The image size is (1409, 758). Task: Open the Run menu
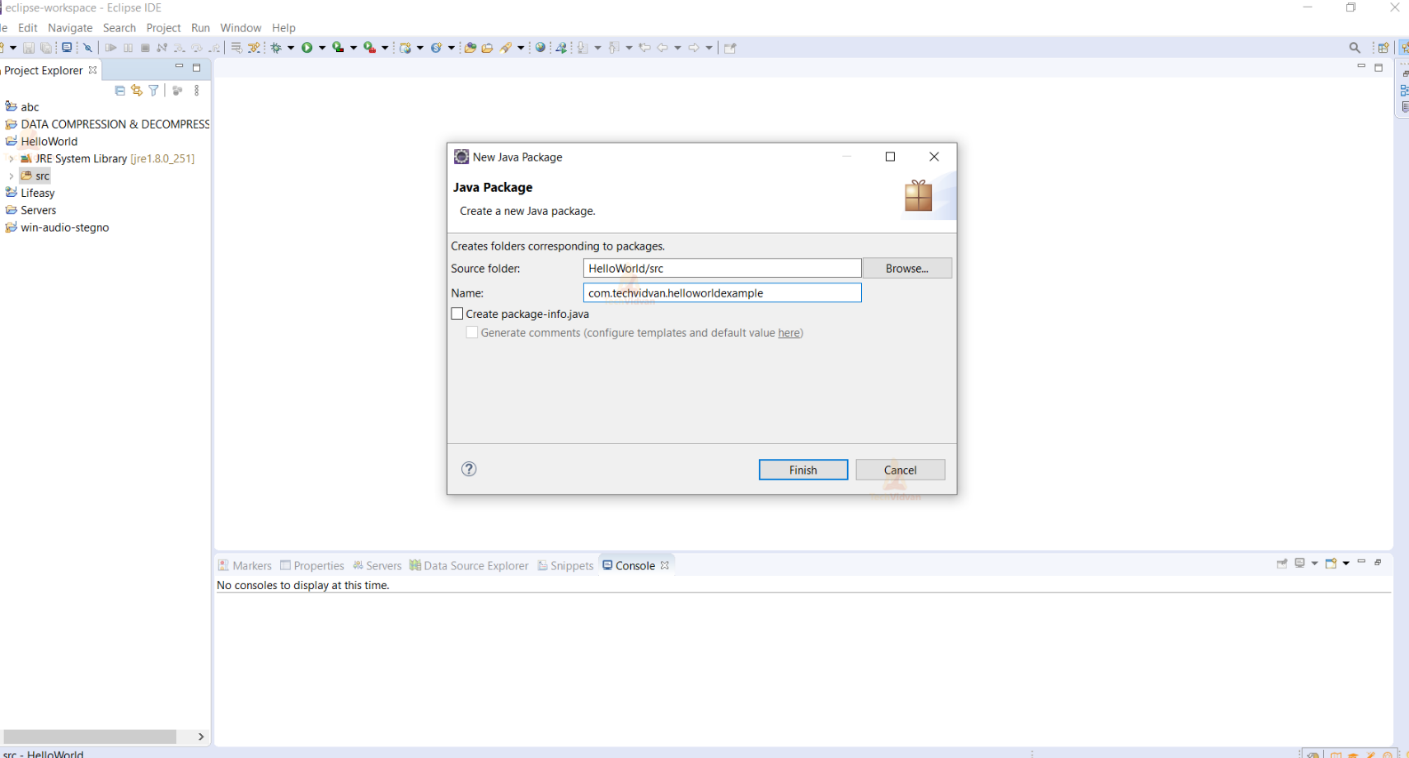tap(200, 28)
